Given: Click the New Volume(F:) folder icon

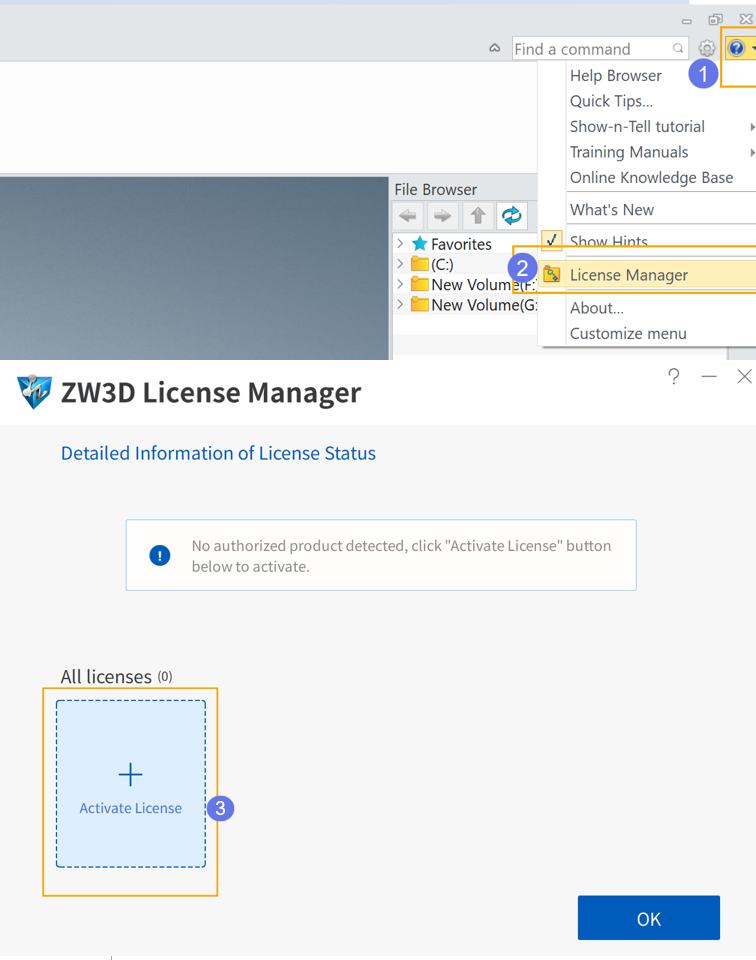Looking at the screenshot, I should pyautogui.click(x=419, y=284).
